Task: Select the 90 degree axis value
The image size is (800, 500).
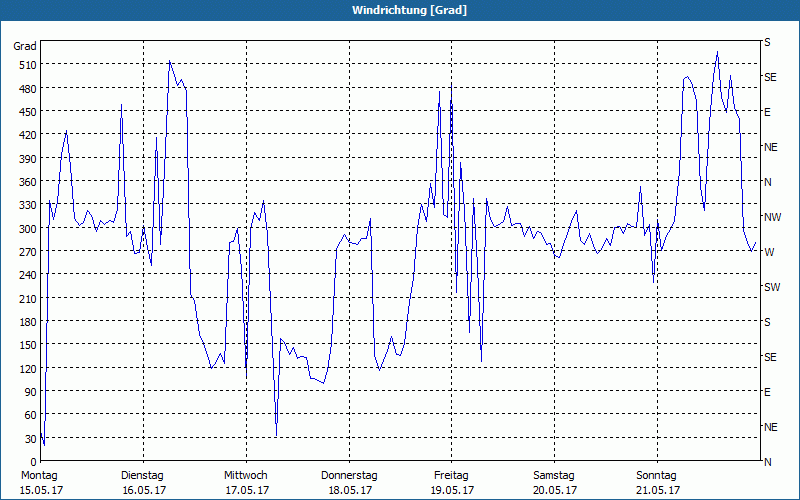Action: pyautogui.click(x=31, y=392)
